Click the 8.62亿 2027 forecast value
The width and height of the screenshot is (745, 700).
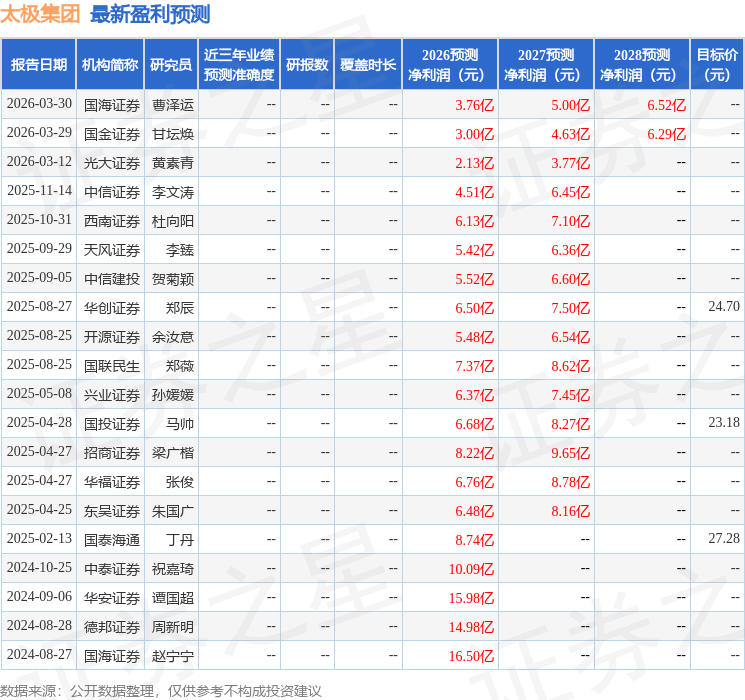click(x=570, y=366)
